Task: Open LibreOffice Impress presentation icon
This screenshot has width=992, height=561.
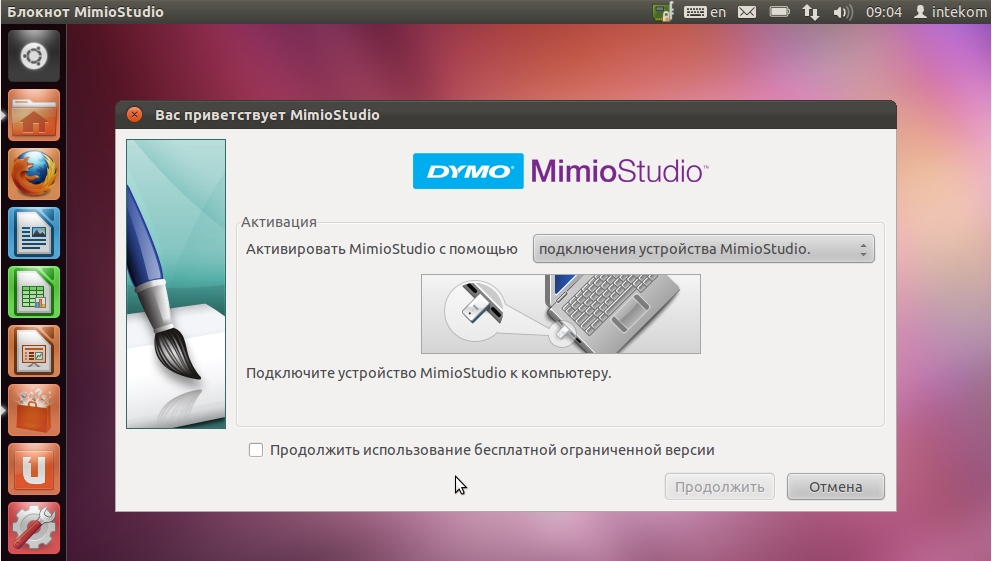Action: [34, 351]
